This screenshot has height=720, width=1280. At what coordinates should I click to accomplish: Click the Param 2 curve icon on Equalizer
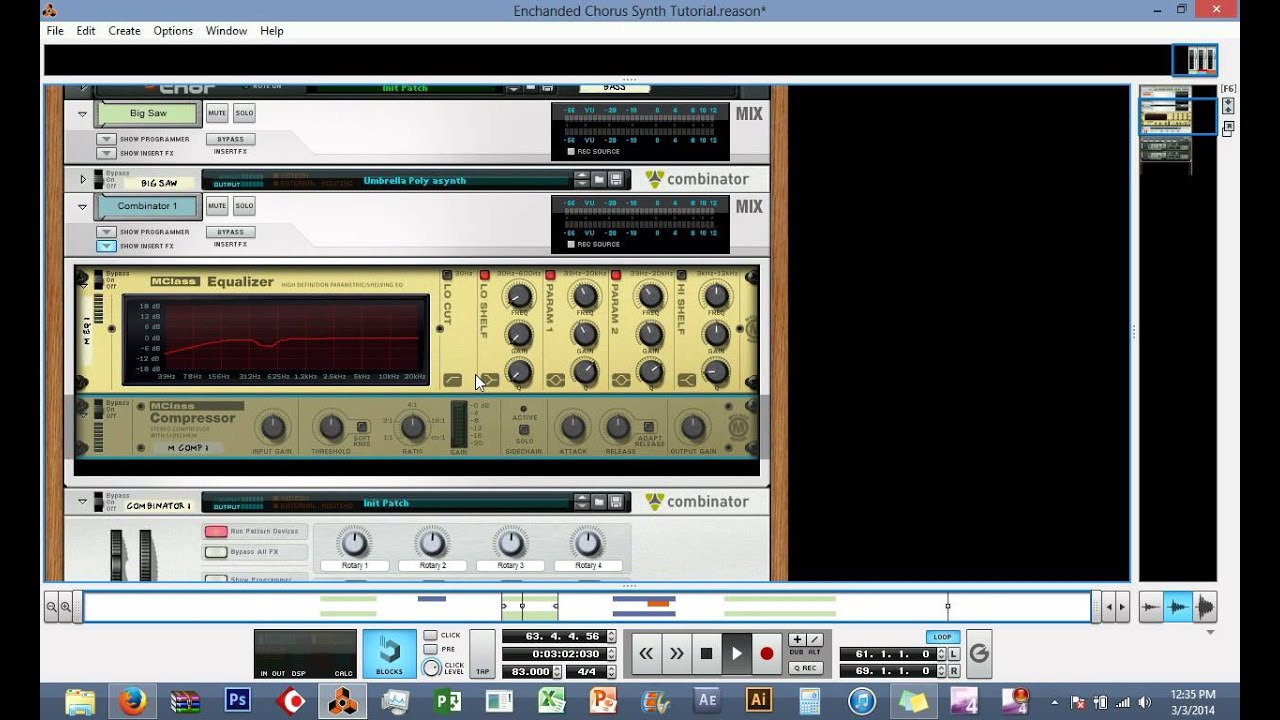tap(621, 380)
